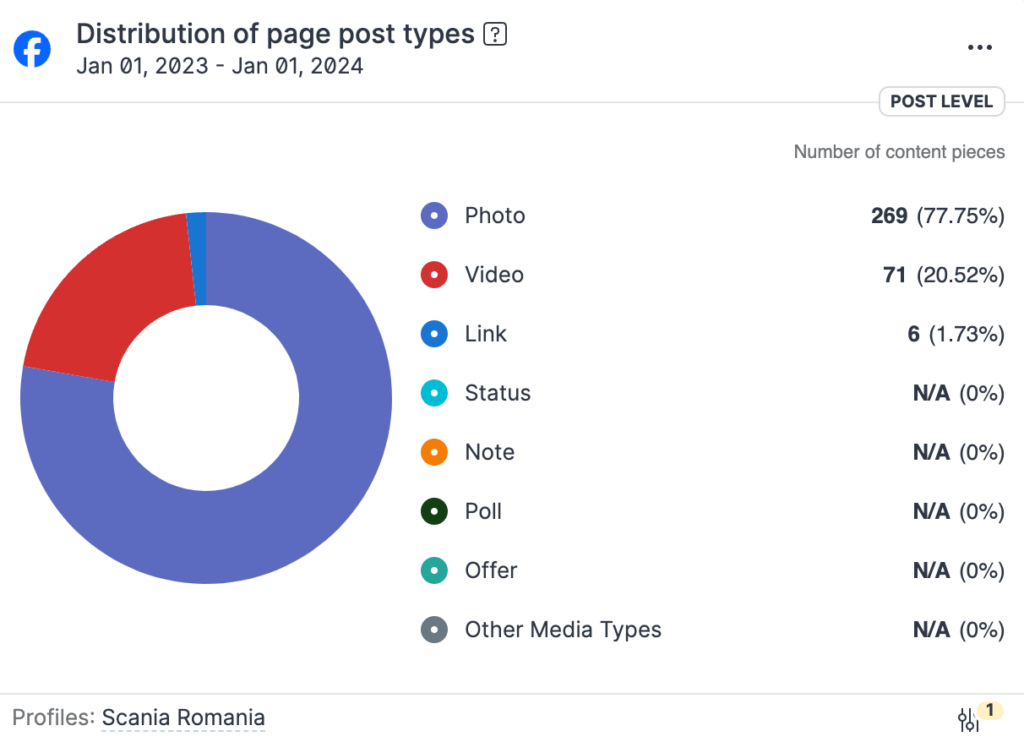This screenshot has height=742, width=1024.
Task: Click the Link count value showing 6
Action: click(912, 334)
